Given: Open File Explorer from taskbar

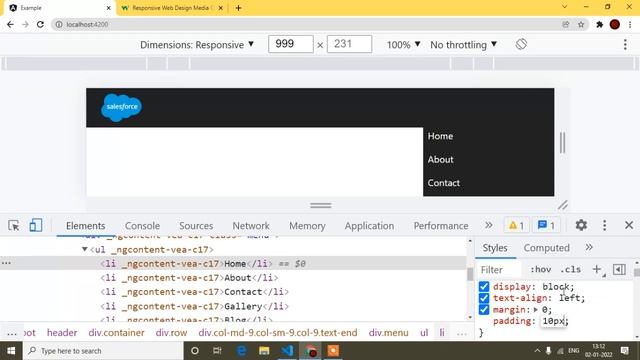Looking at the screenshot, I should pyautogui.click(x=264, y=351).
